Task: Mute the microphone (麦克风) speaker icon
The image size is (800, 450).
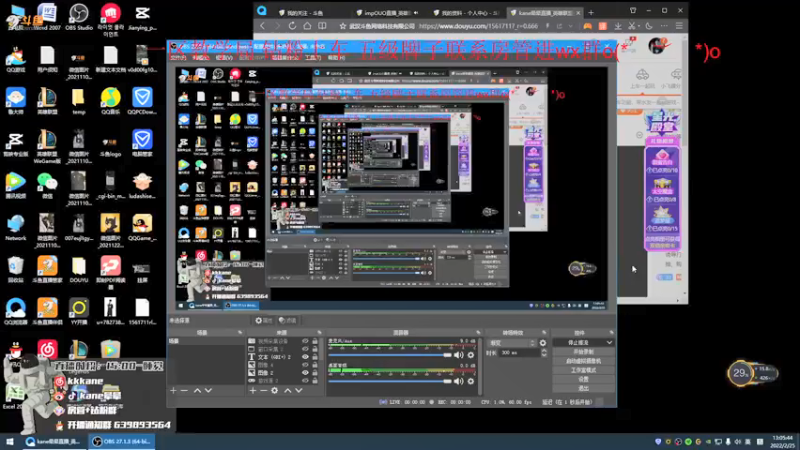Action: [x=459, y=355]
